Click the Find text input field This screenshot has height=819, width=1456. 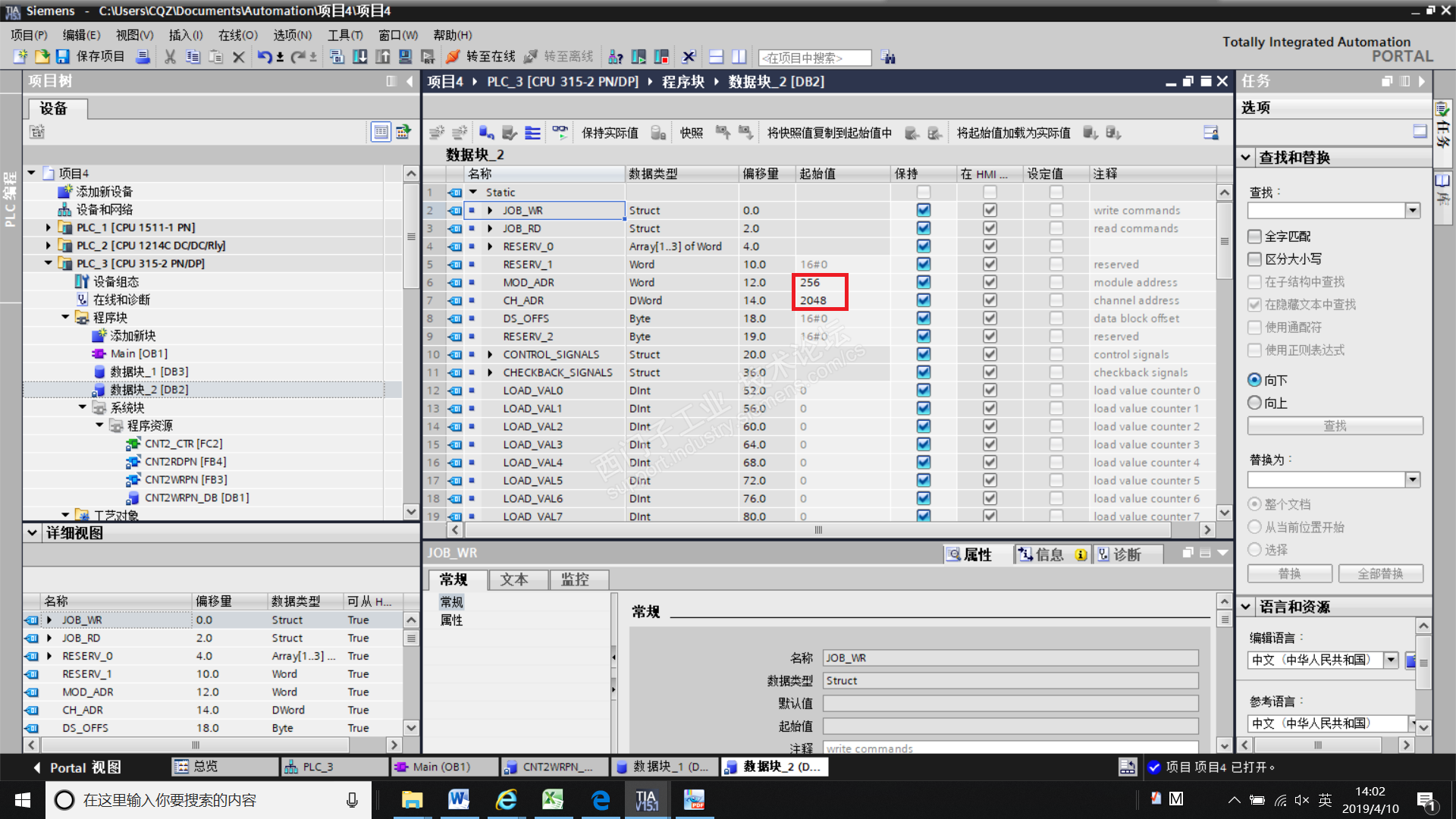pyautogui.click(x=1326, y=210)
